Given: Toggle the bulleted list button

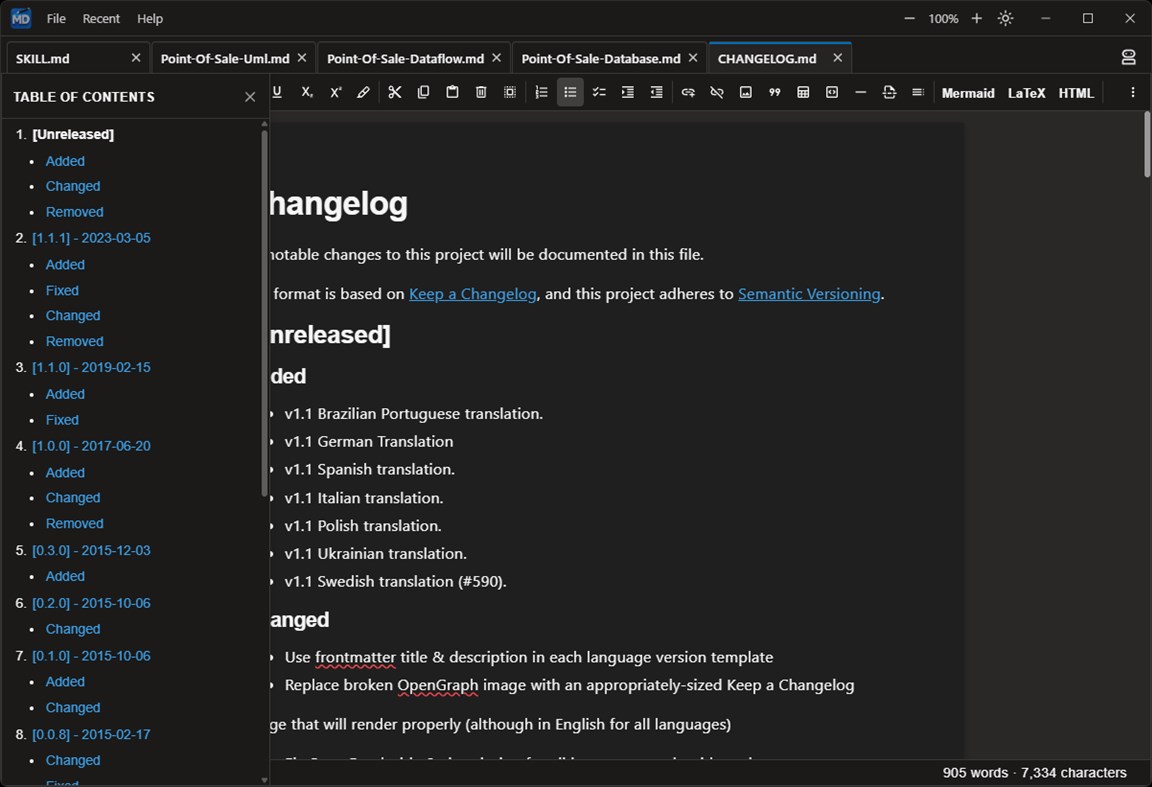Looking at the screenshot, I should 570,93.
